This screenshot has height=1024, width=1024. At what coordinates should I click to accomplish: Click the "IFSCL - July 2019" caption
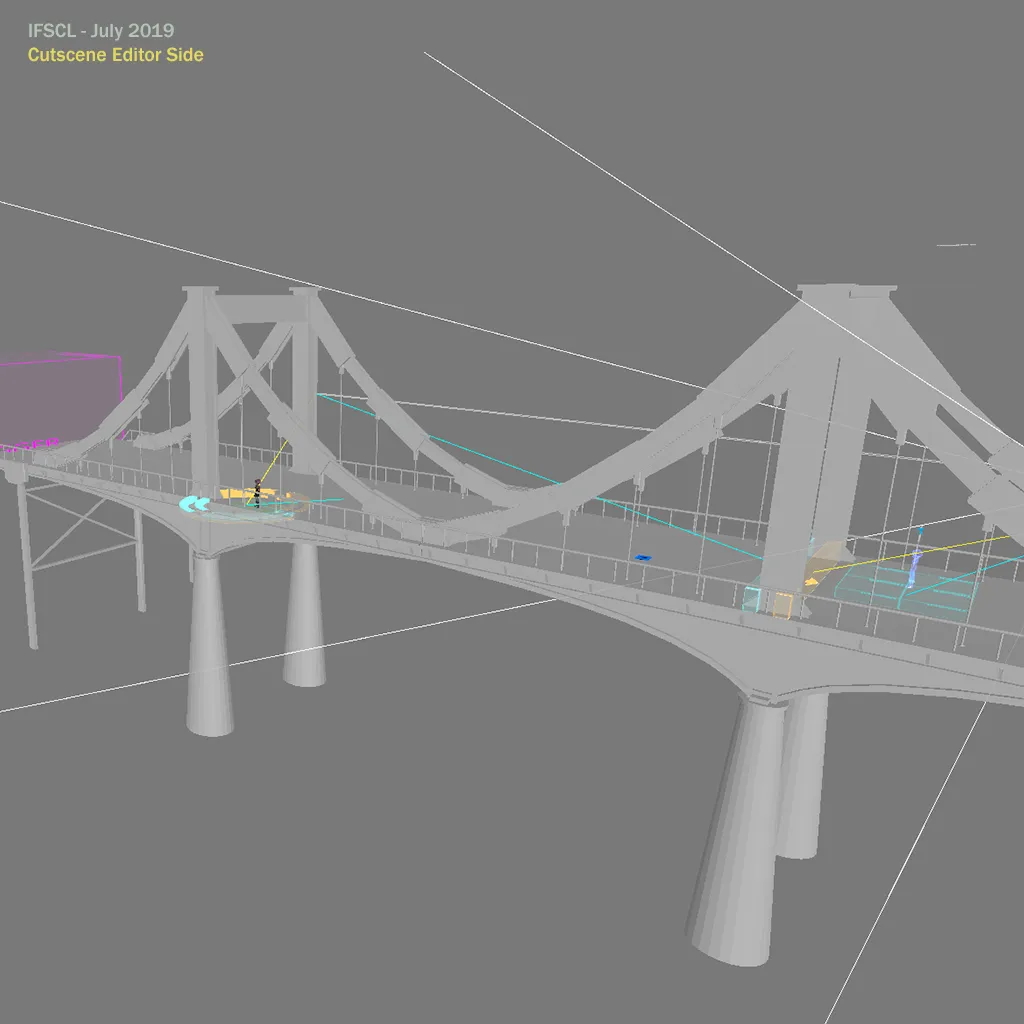pos(101,31)
